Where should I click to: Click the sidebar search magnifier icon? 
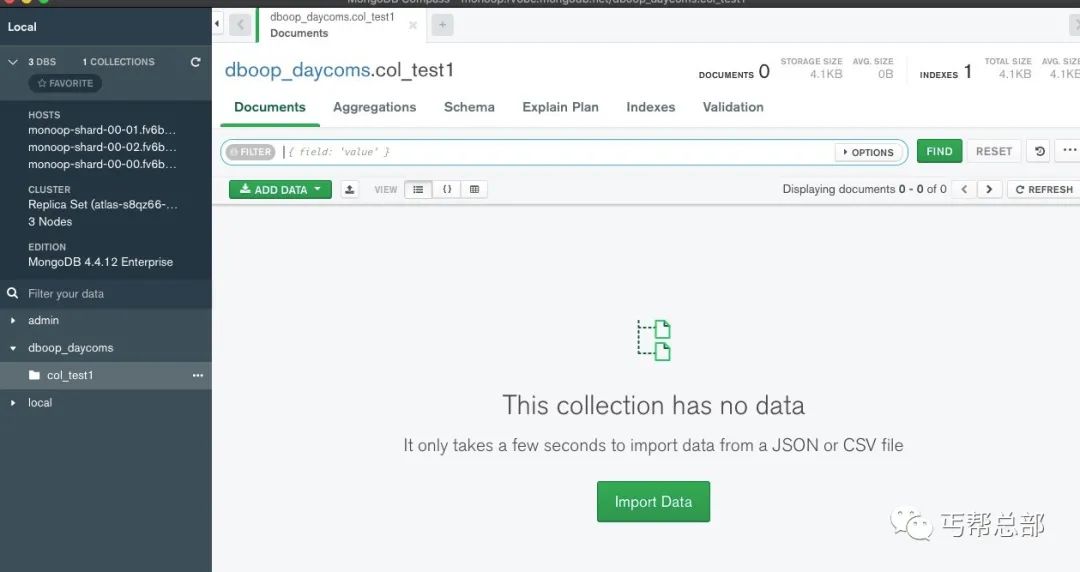12,293
